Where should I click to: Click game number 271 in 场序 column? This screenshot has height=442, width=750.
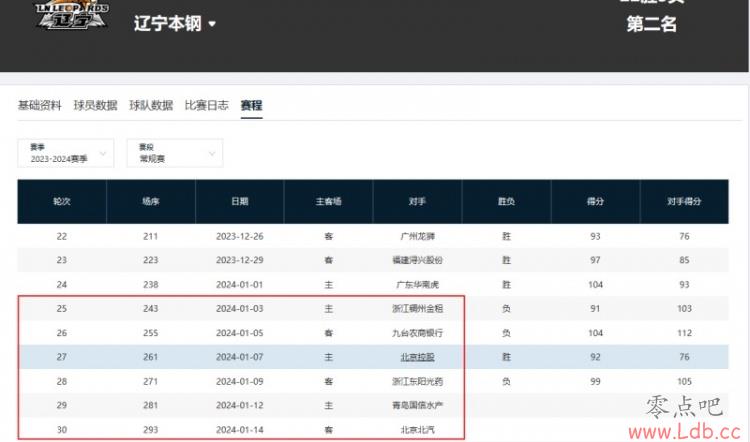151,381
